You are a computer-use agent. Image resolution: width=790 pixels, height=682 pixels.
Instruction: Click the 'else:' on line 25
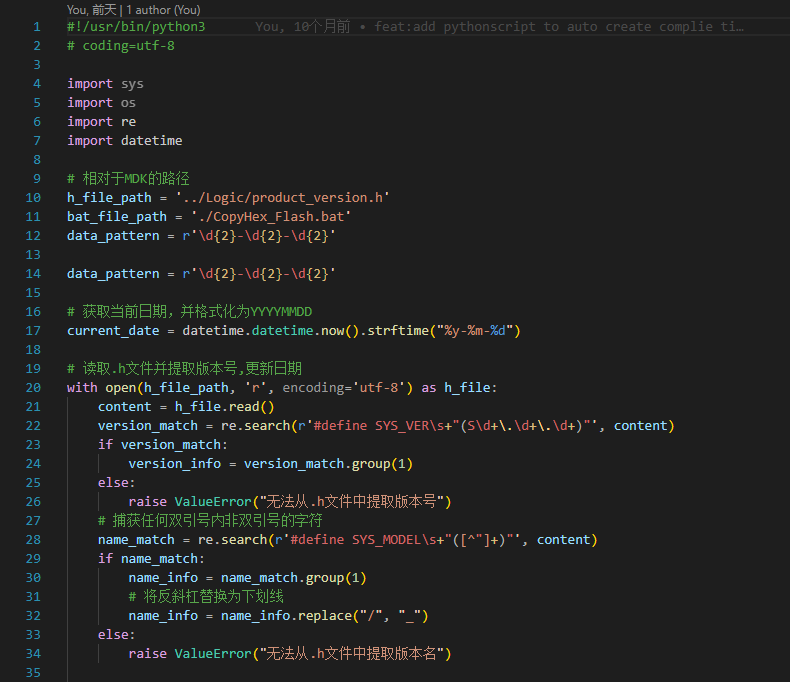116,483
